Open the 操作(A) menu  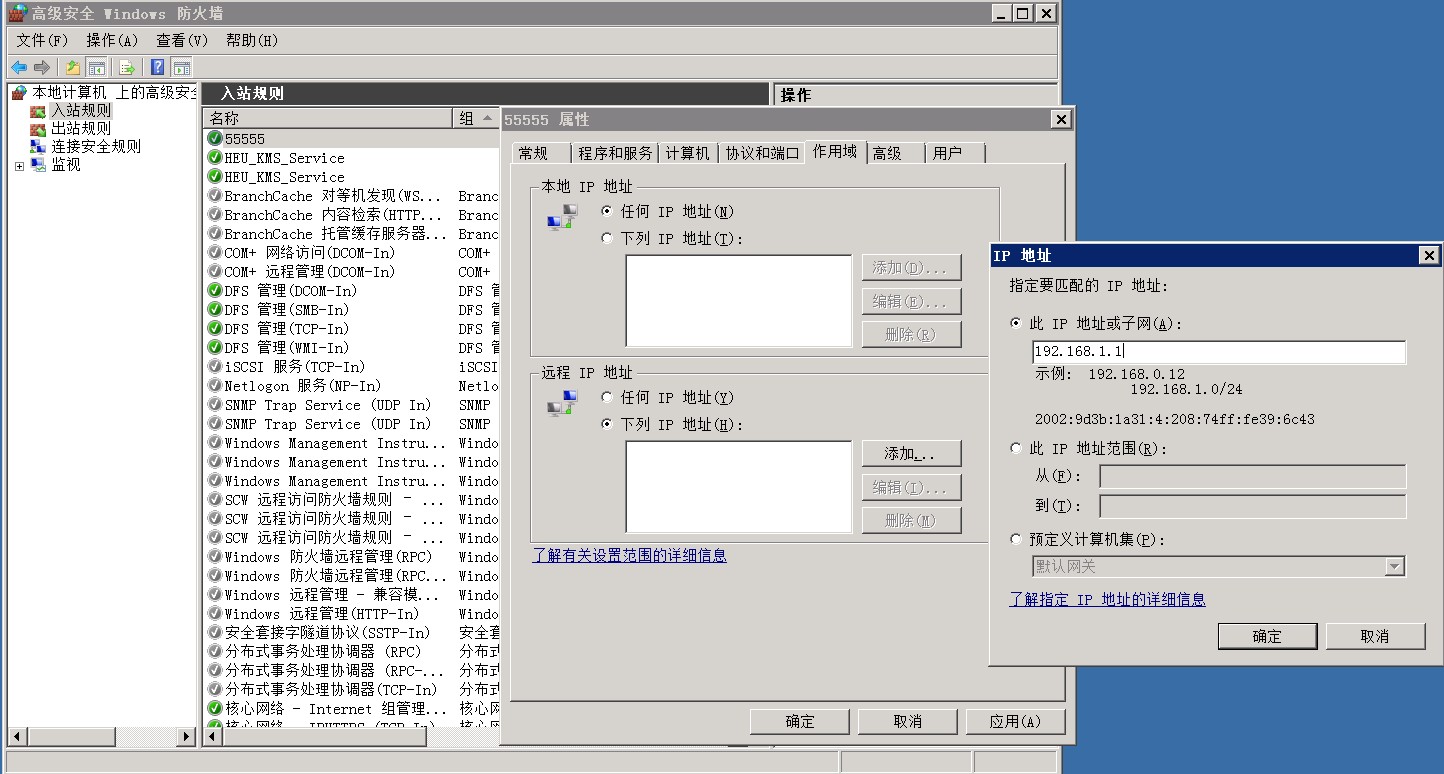point(112,41)
